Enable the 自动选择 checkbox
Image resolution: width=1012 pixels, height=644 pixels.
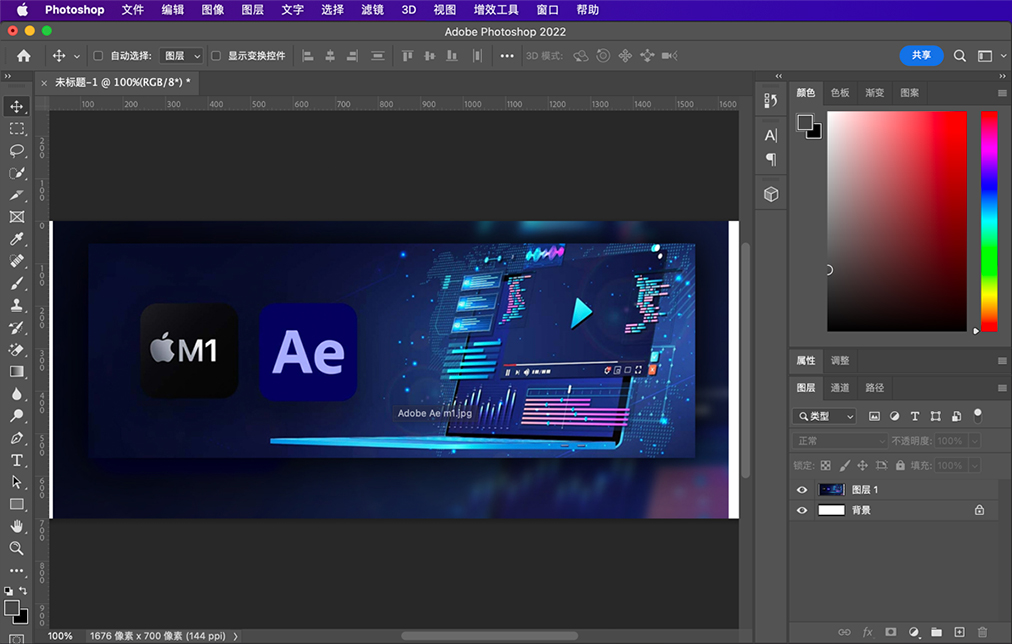[x=97, y=56]
